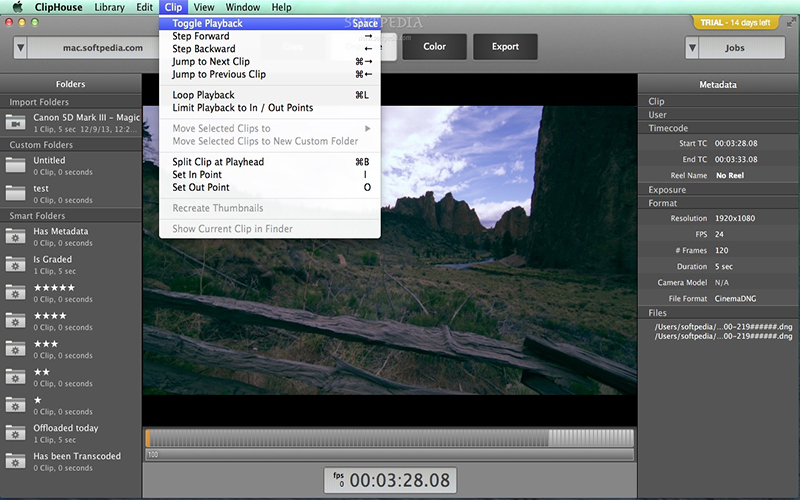
Task: Click the four-star smart folder icon
Action: [15, 321]
